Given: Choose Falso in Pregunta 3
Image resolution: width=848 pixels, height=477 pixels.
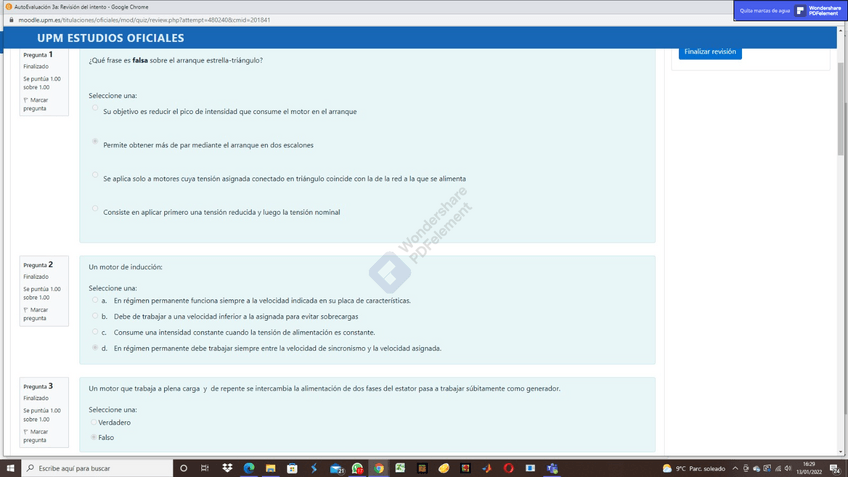Looking at the screenshot, I should [94, 437].
